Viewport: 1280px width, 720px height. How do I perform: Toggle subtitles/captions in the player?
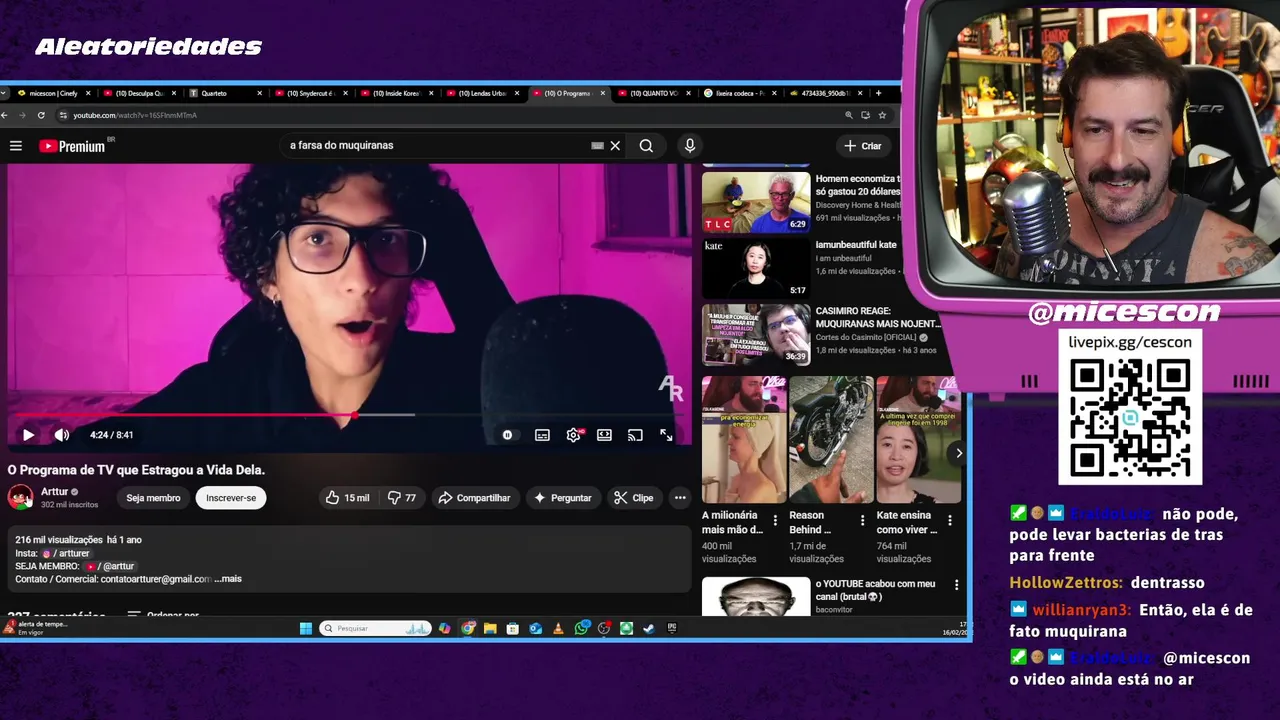pyautogui.click(x=542, y=435)
